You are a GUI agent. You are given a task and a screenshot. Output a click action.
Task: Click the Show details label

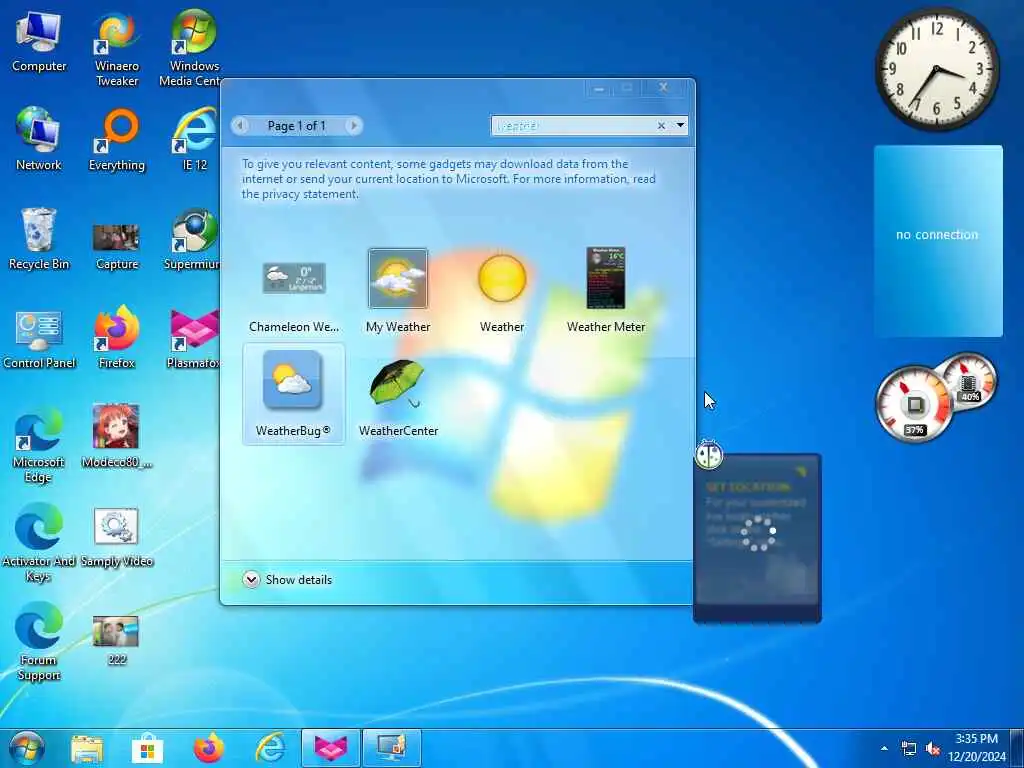298,580
